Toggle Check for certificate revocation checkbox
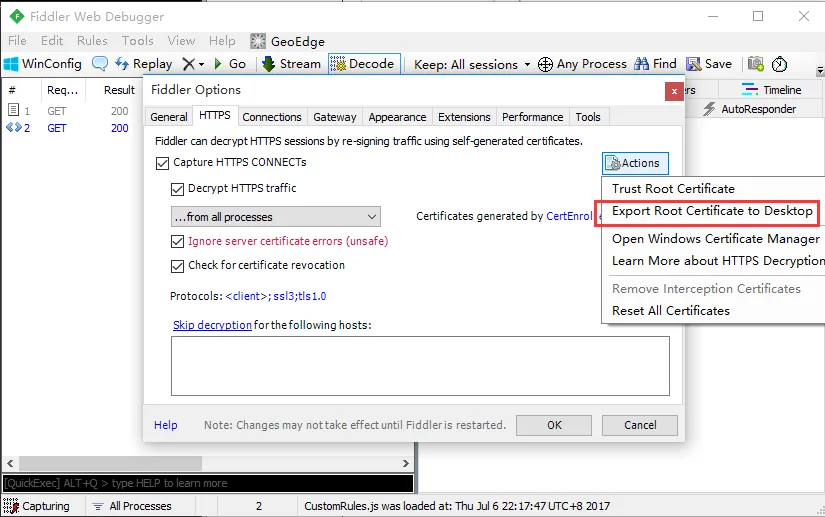The height and width of the screenshot is (517, 825). (x=177, y=266)
